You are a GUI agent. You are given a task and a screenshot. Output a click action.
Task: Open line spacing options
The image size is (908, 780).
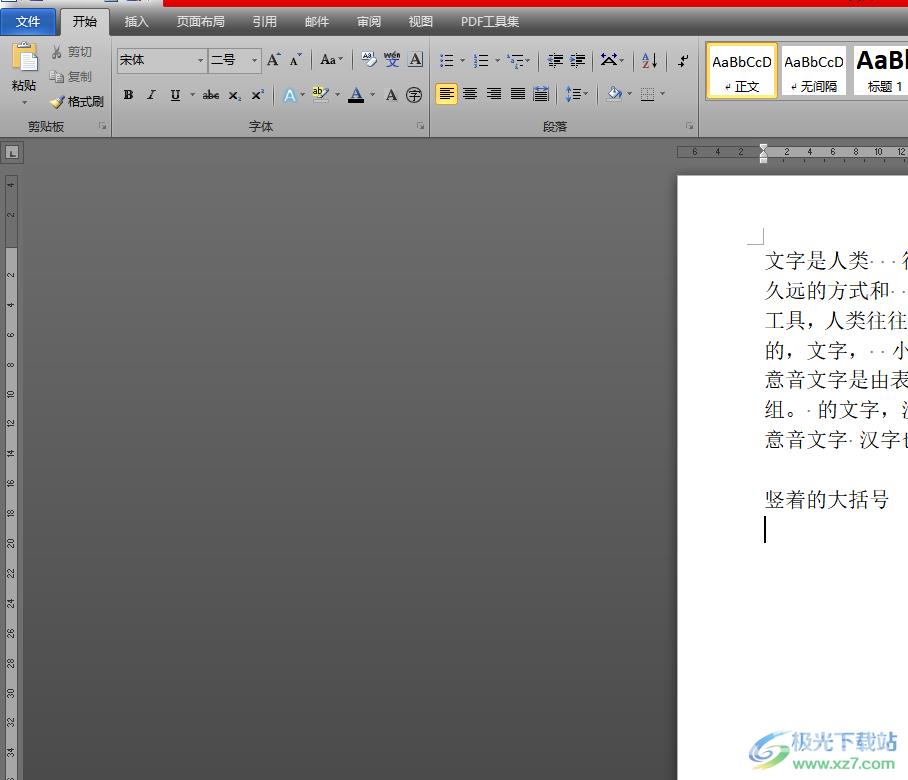[x=572, y=94]
